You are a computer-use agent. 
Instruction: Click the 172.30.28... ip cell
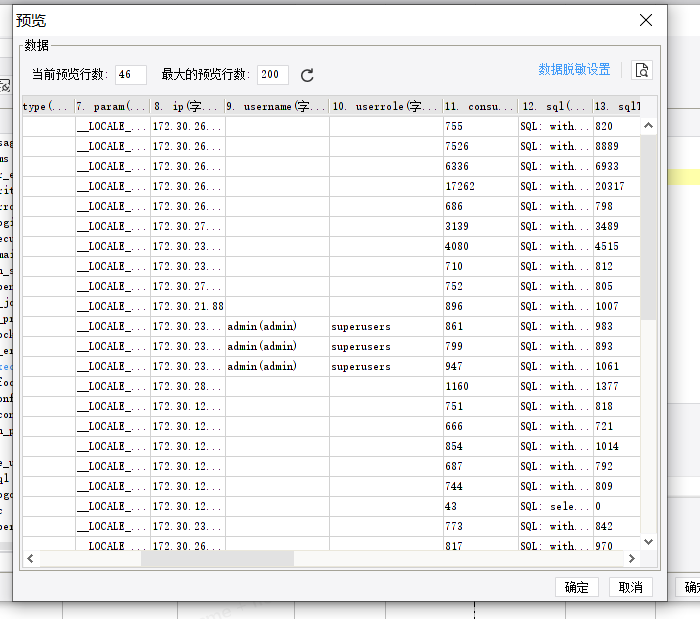point(188,386)
